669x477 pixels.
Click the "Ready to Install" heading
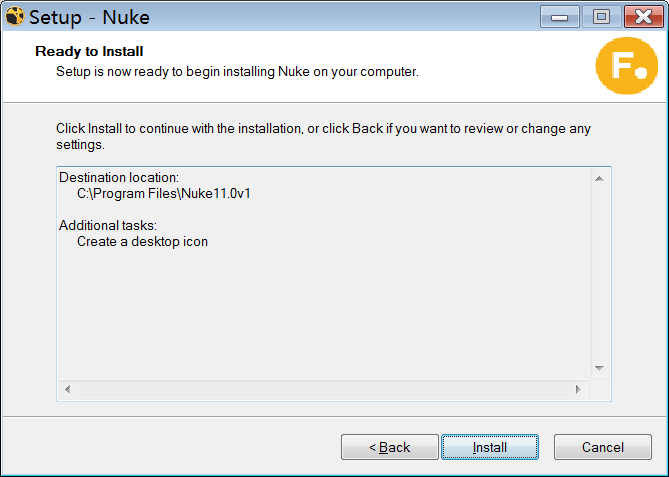pos(89,51)
